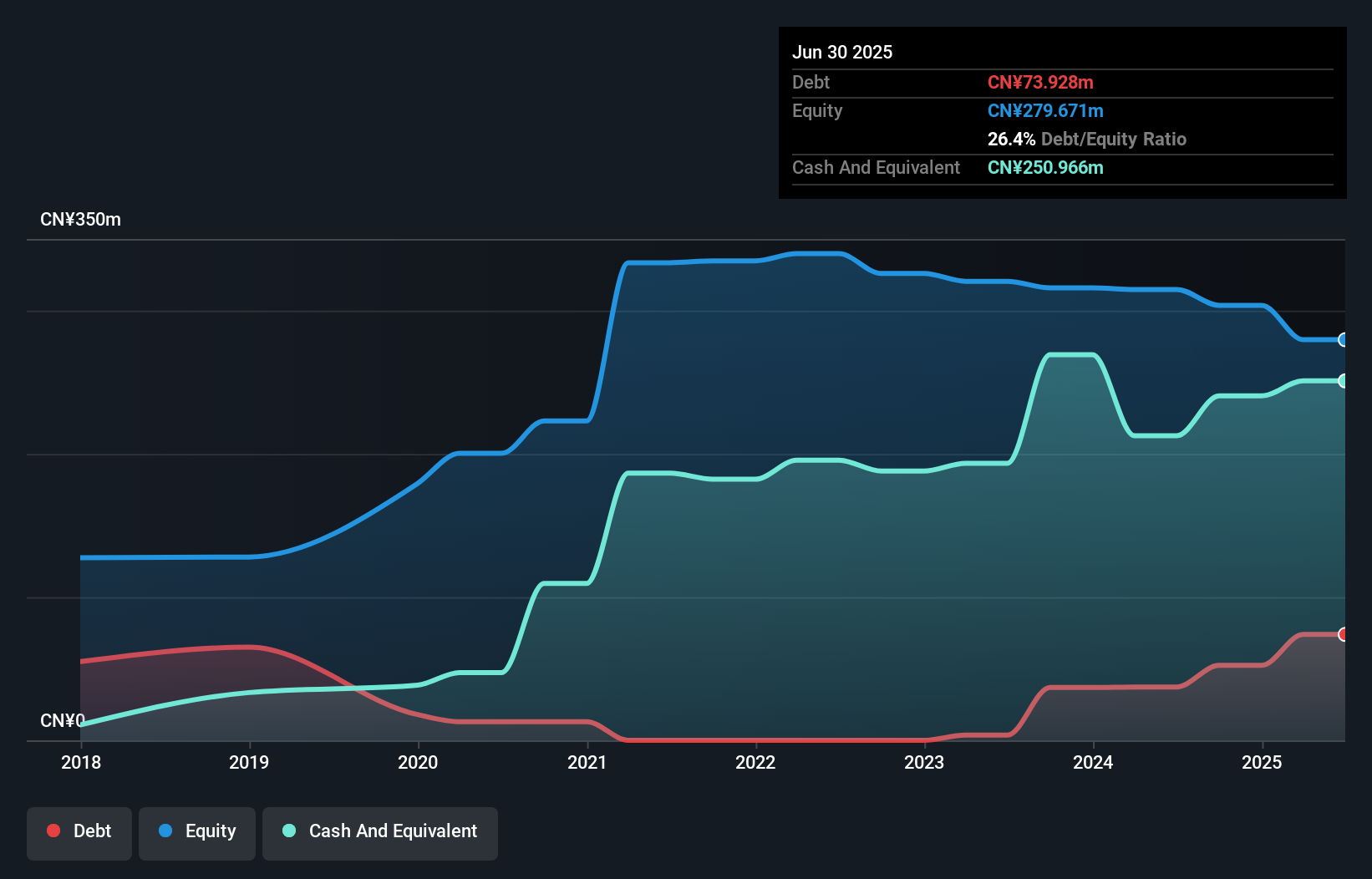Click the CN¥350m axis gridline label
Image resolution: width=1372 pixels, height=879 pixels.
81,219
